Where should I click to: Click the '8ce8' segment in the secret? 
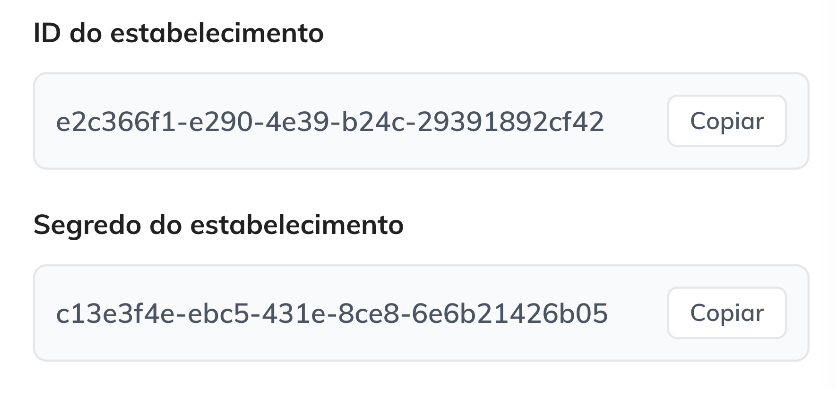[369, 314]
